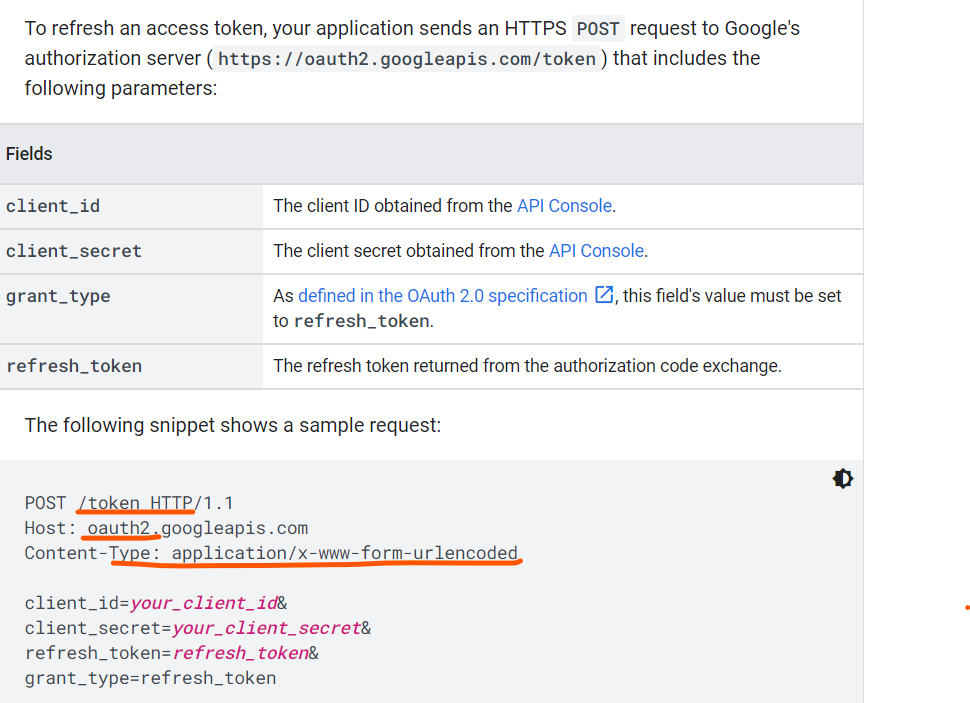Select the grant_type field name cell
Image resolution: width=970 pixels, height=703 pixels.
(131, 309)
